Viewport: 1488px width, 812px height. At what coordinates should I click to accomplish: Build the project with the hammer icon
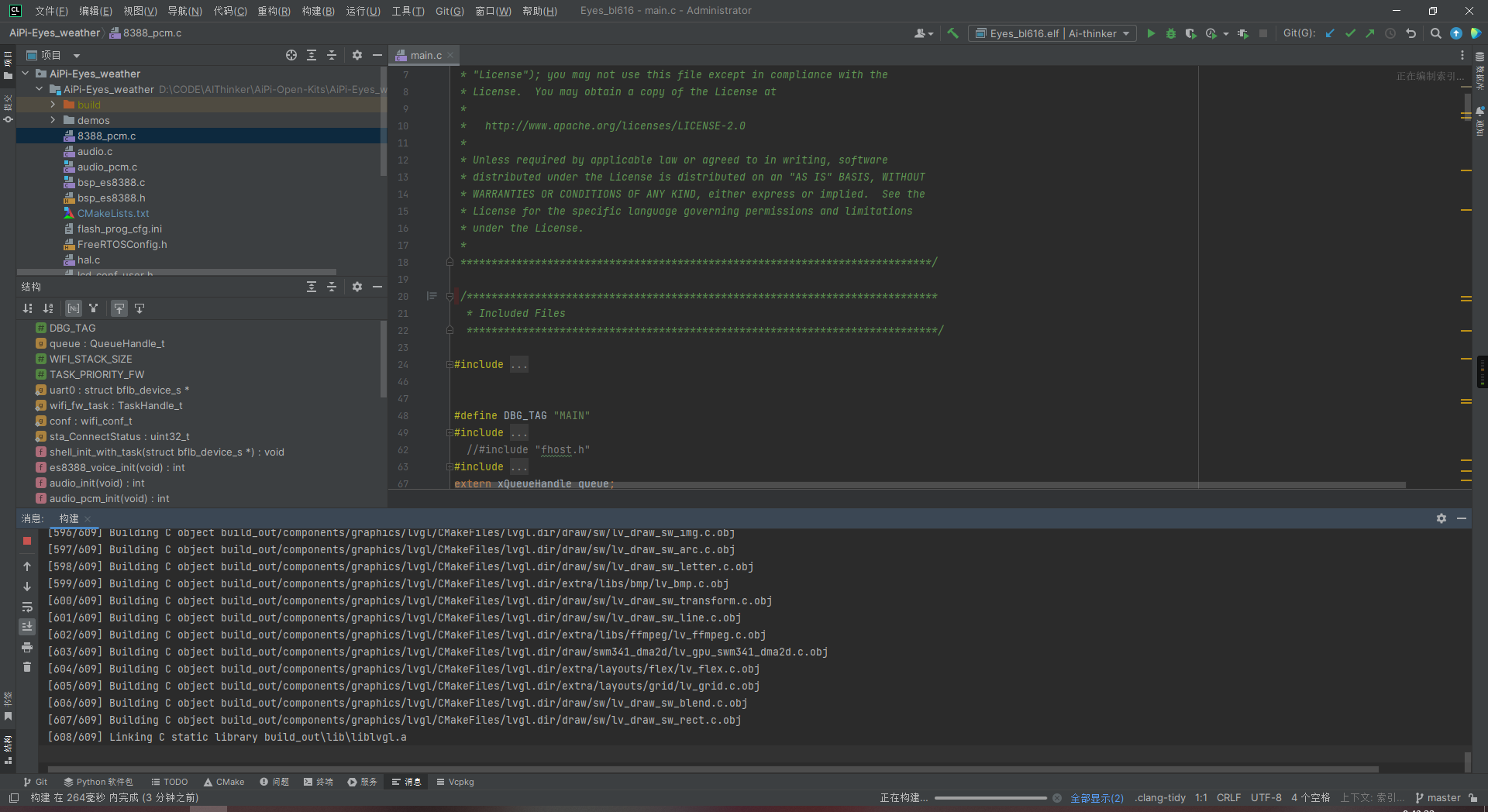[x=953, y=33]
